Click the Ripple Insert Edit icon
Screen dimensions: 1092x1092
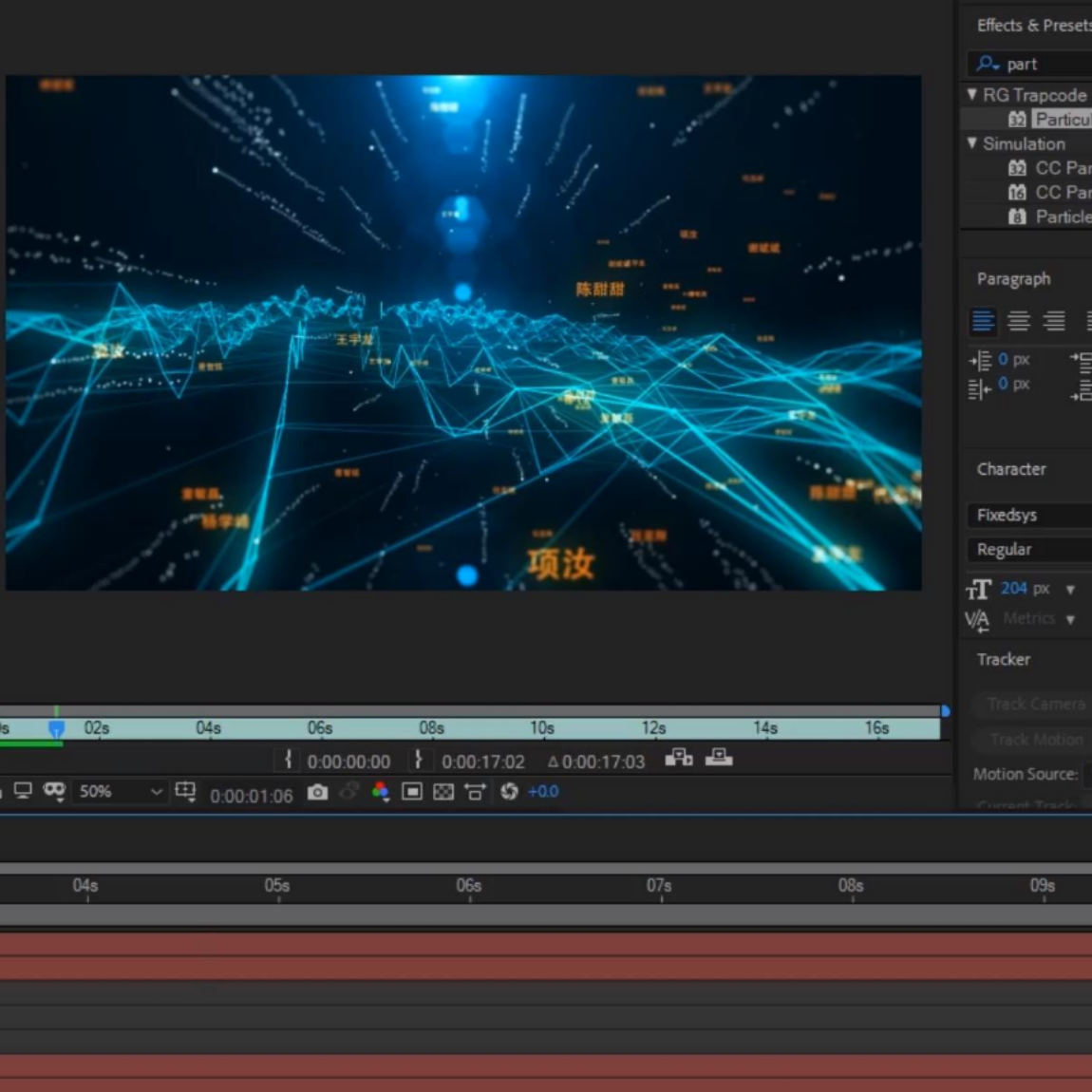[x=678, y=757]
